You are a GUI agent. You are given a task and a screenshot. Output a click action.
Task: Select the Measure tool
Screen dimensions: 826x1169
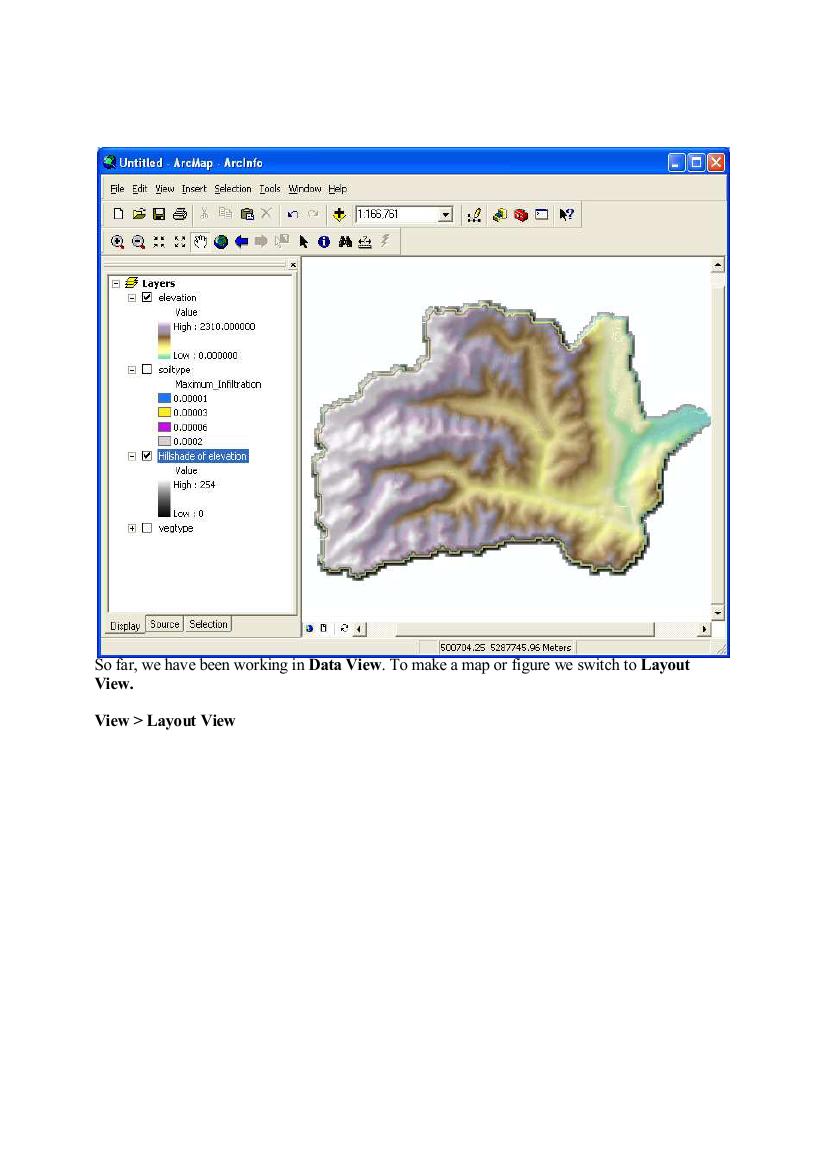coord(365,242)
